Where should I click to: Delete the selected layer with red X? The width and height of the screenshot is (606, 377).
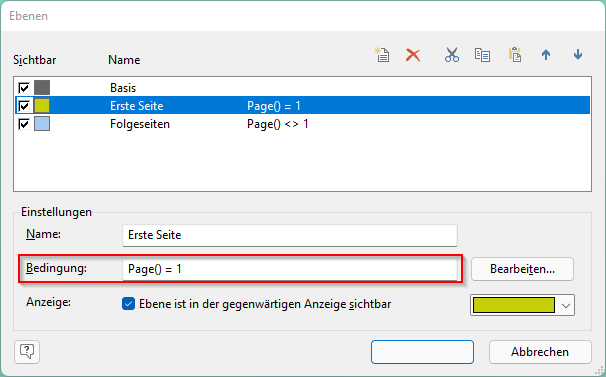pyautogui.click(x=413, y=55)
